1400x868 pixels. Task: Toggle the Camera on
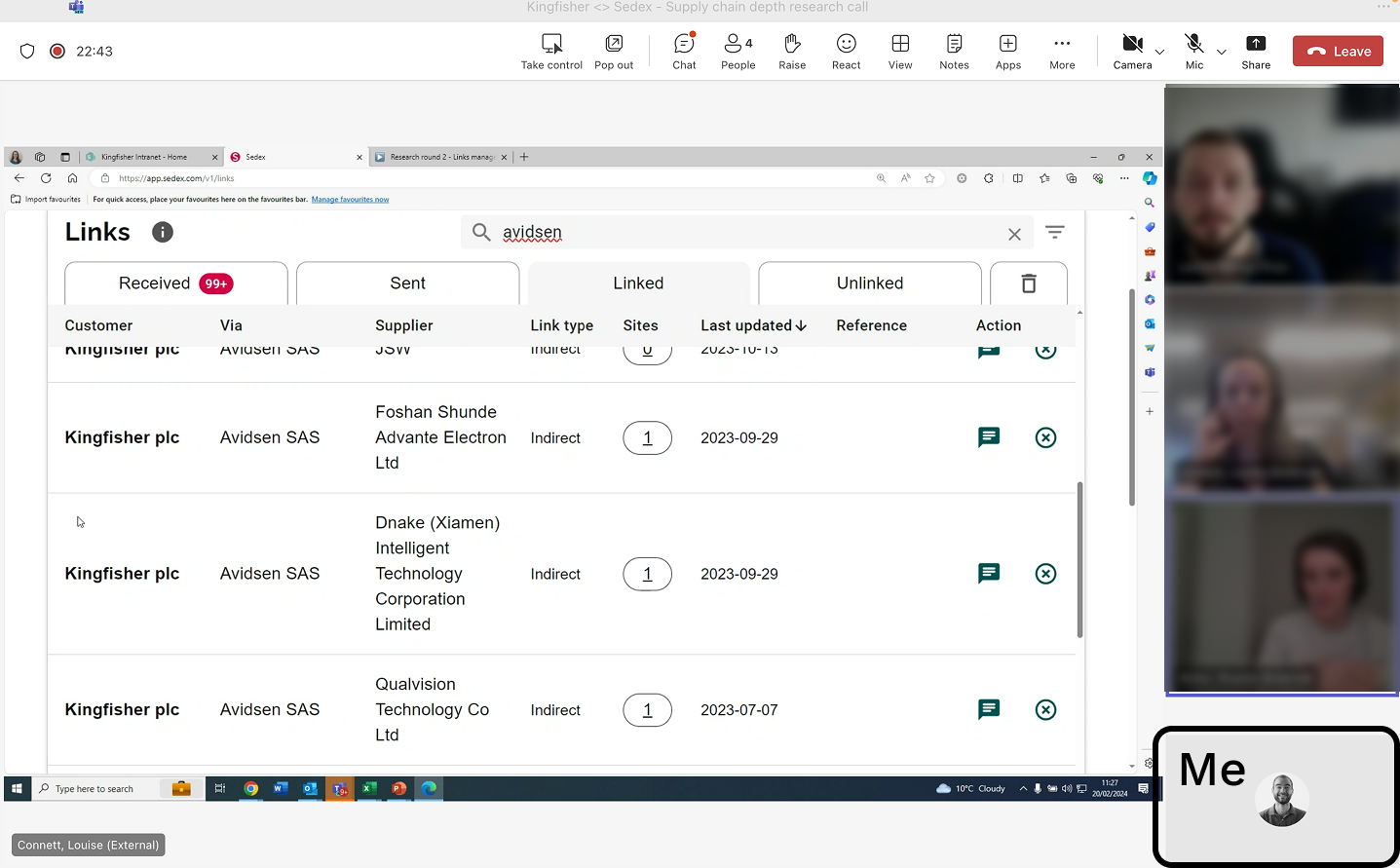pos(1132,52)
